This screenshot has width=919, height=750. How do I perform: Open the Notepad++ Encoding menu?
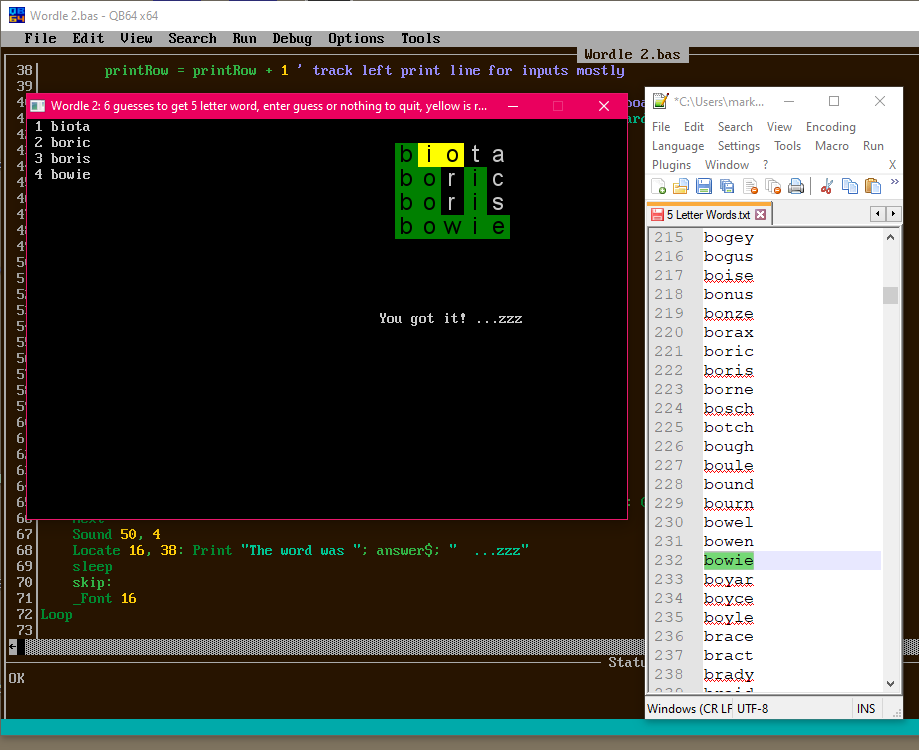[830, 127]
